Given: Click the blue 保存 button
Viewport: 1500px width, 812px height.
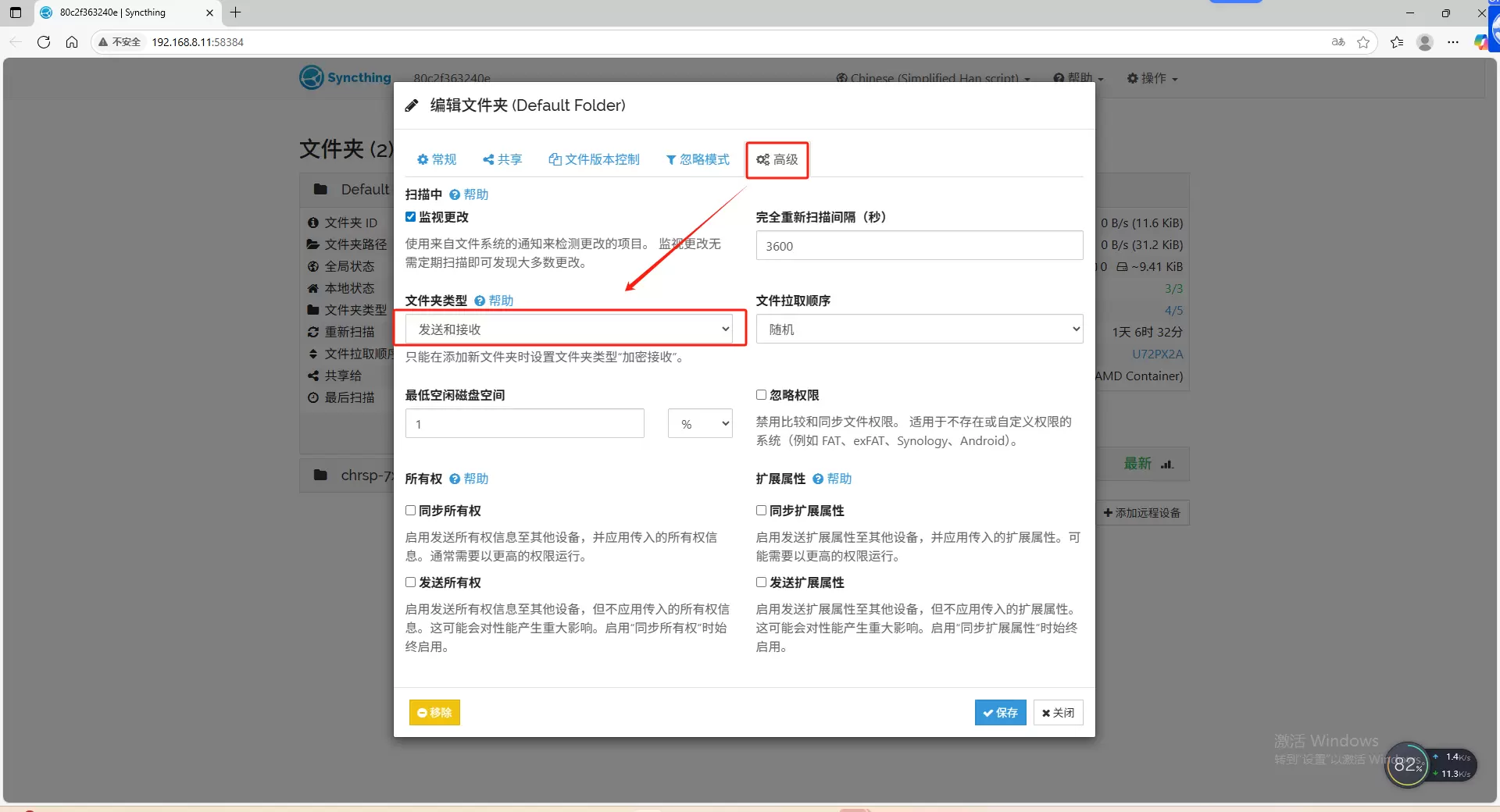Looking at the screenshot, I should click(1000, 712).
